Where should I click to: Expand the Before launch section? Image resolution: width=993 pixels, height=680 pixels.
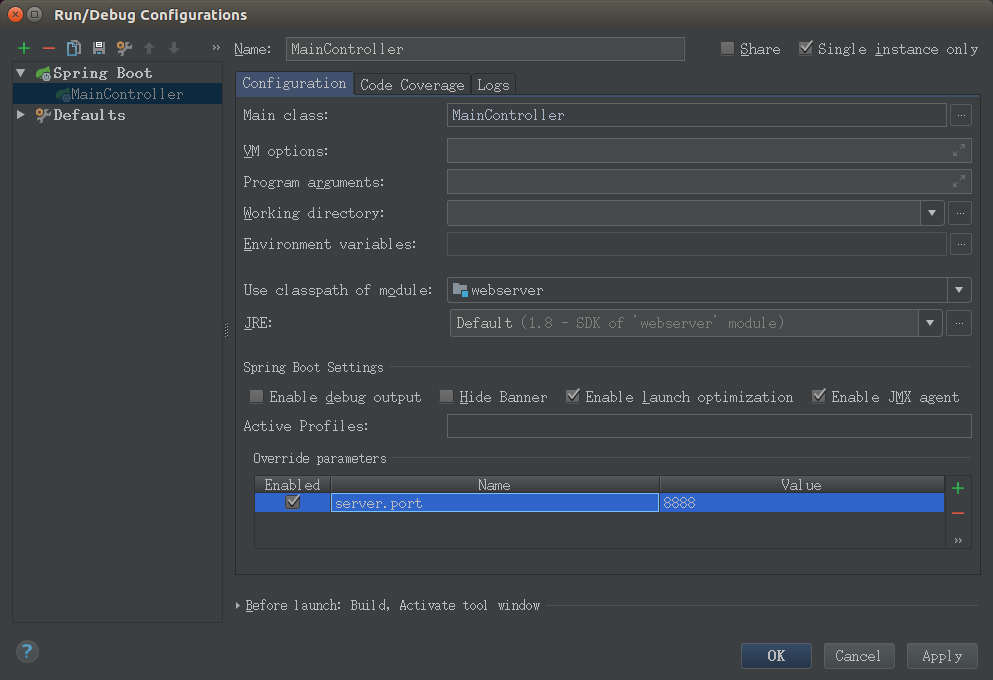pyautogui.click(x=237, y=605)
